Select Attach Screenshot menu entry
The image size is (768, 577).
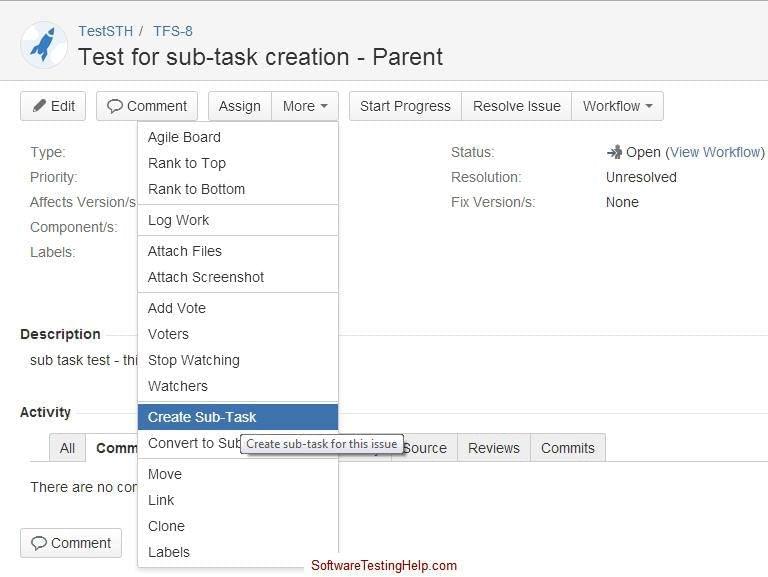point(206,277)
